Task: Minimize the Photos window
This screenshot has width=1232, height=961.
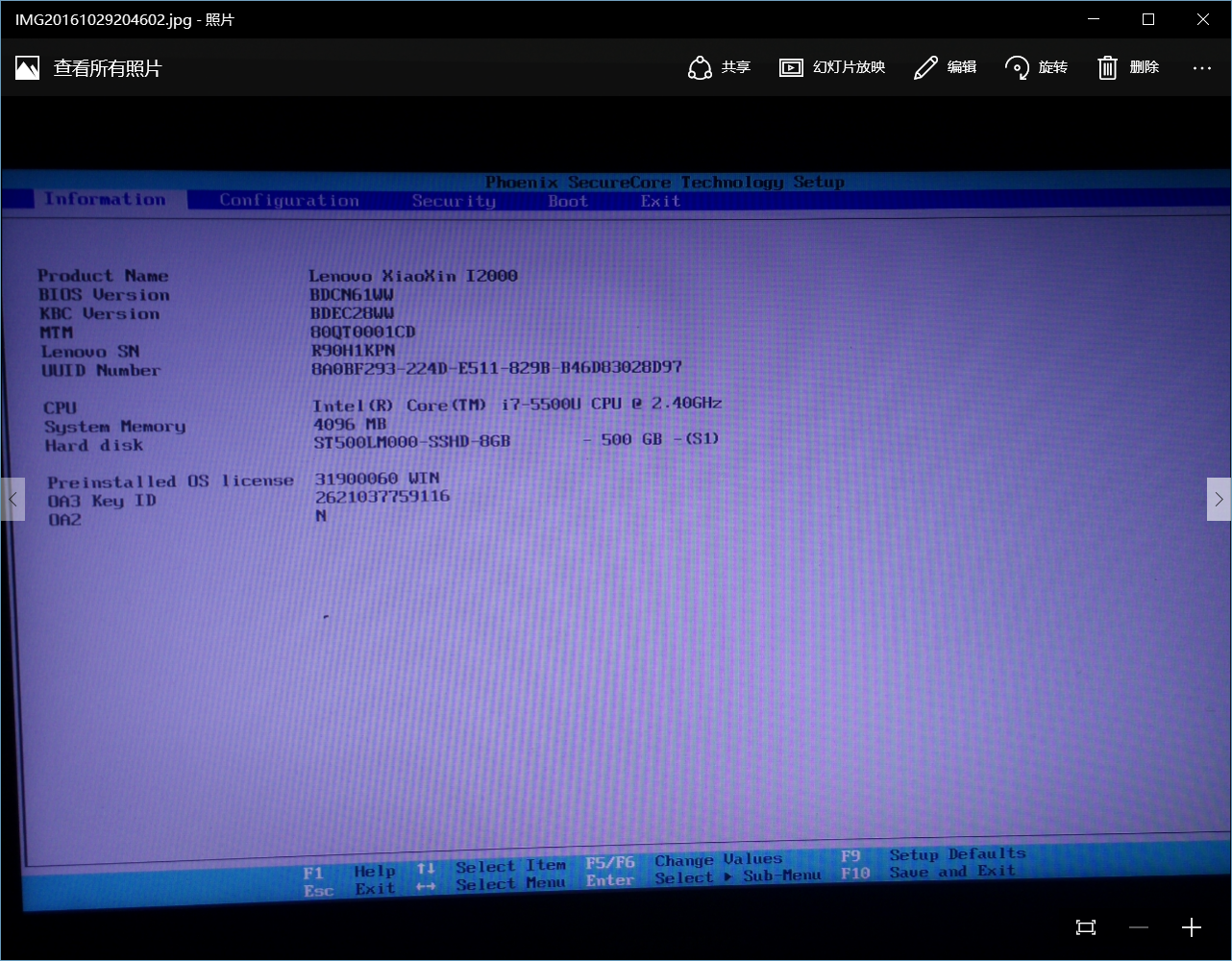Action: click(x=1093, y=19)
